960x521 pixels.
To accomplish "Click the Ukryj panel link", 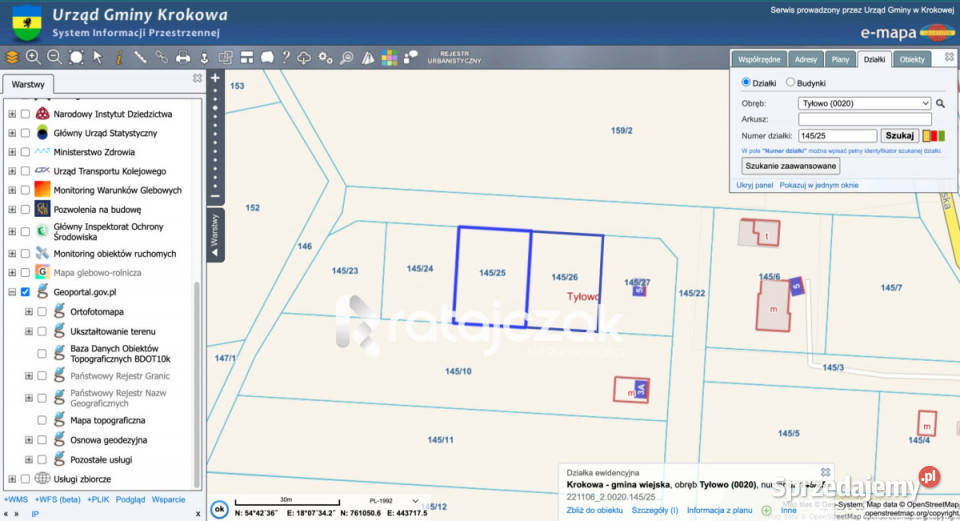I will coord(755,185).
